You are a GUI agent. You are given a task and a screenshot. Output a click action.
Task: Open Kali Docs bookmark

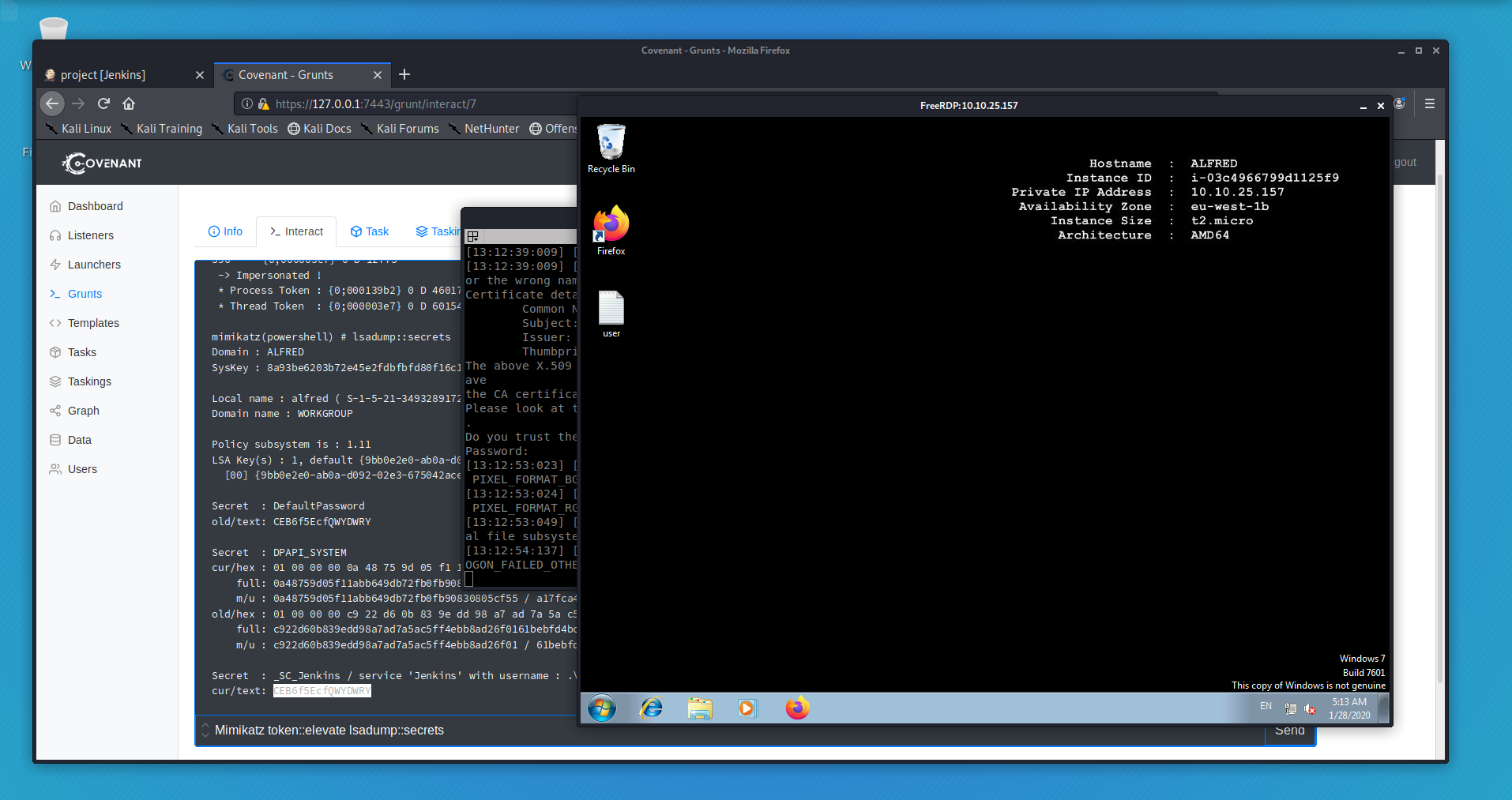point(319,129)
